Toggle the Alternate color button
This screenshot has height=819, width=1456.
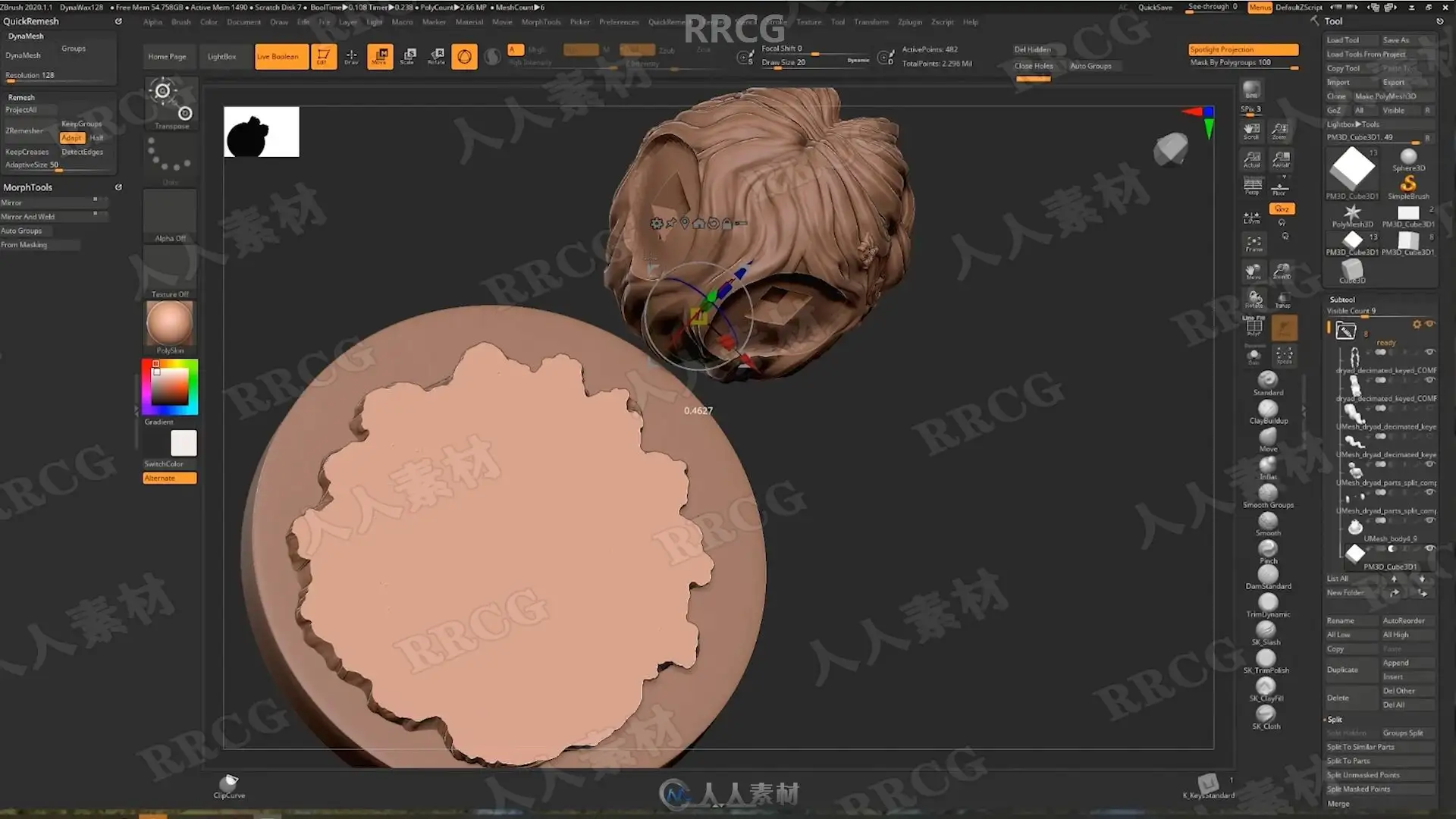pyautogui.click(x=170, y=478)
